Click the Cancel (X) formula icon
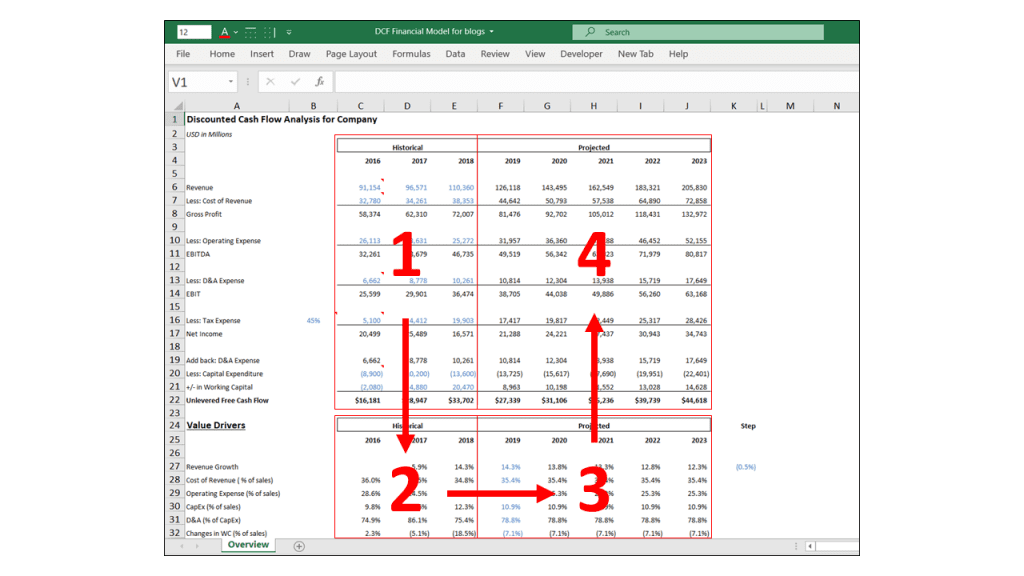Image resolution: width=1024 pixels, height=576 pixels. [x=270, y=82]
